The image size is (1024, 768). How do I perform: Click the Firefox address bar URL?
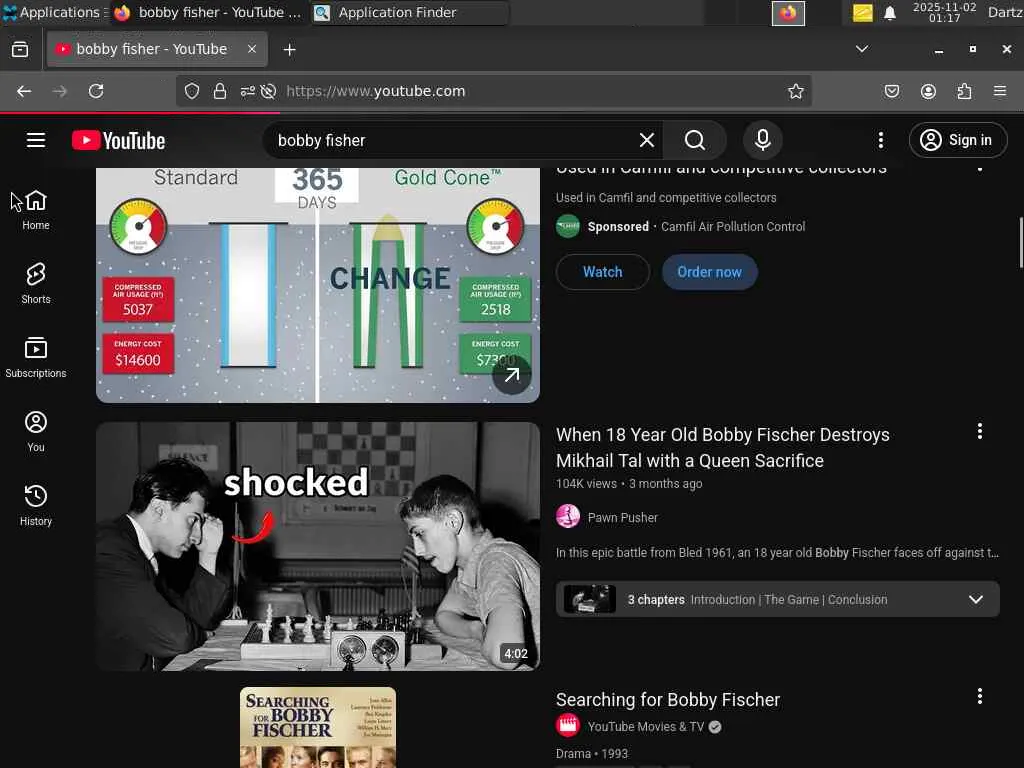376,91
